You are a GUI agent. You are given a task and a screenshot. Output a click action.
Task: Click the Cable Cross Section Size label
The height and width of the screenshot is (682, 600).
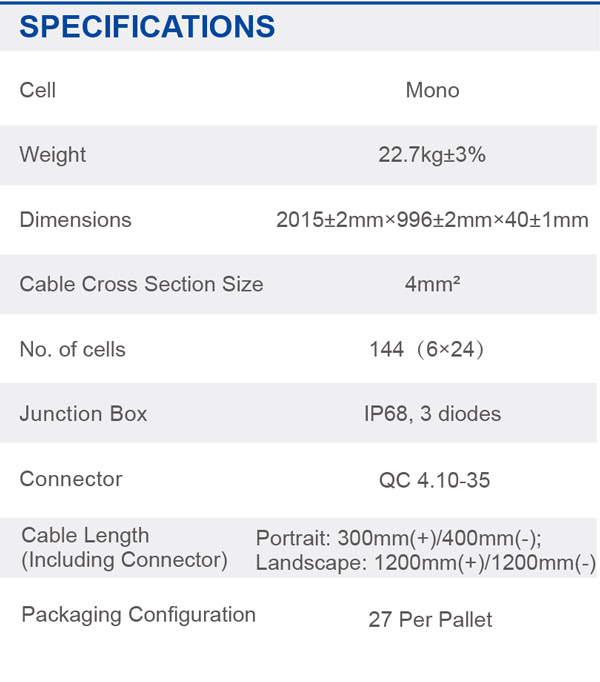(x=141, y=285)
